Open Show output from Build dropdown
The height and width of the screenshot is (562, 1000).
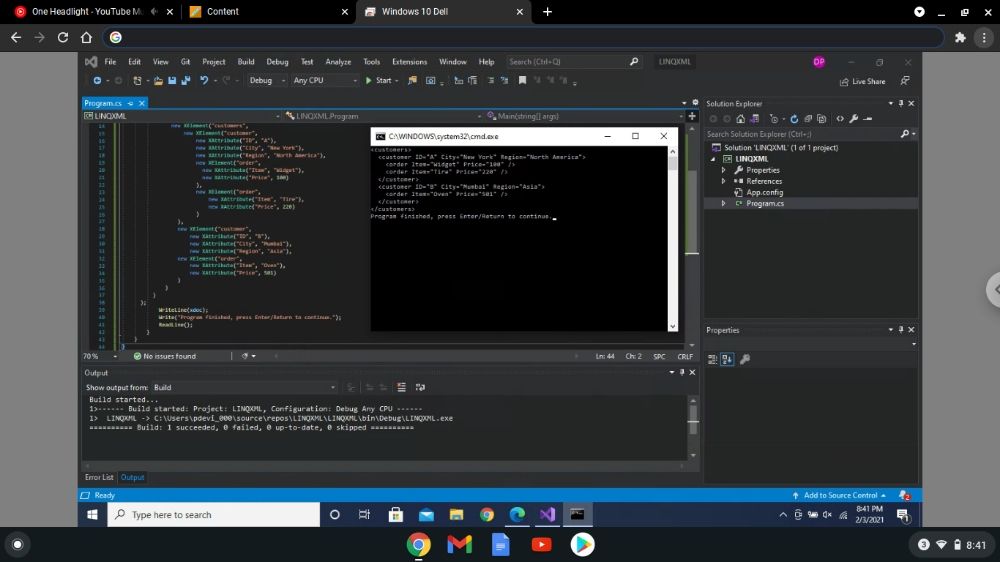244,387
